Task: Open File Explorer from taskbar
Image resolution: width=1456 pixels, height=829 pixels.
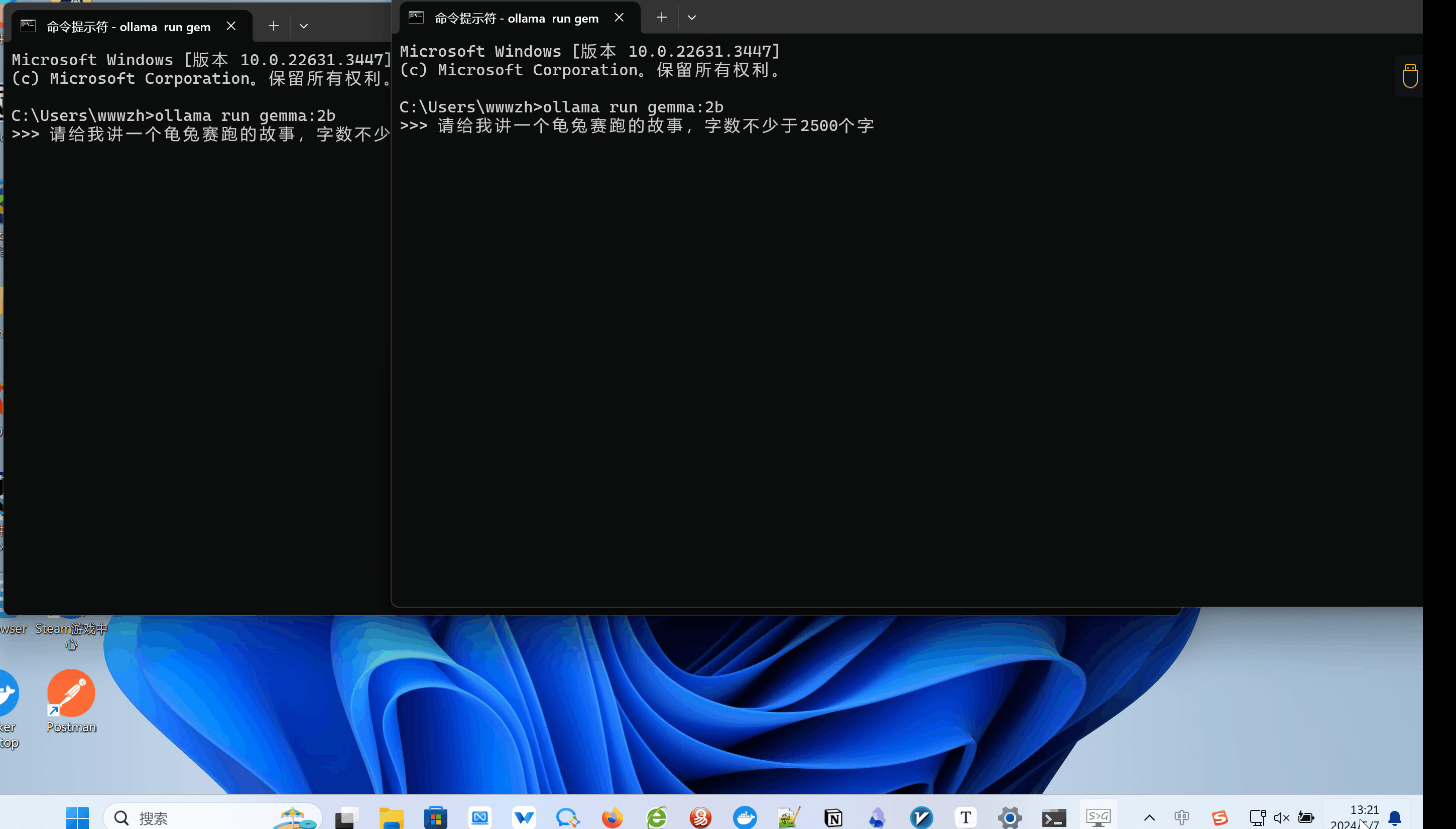Action: coord(391,817)
